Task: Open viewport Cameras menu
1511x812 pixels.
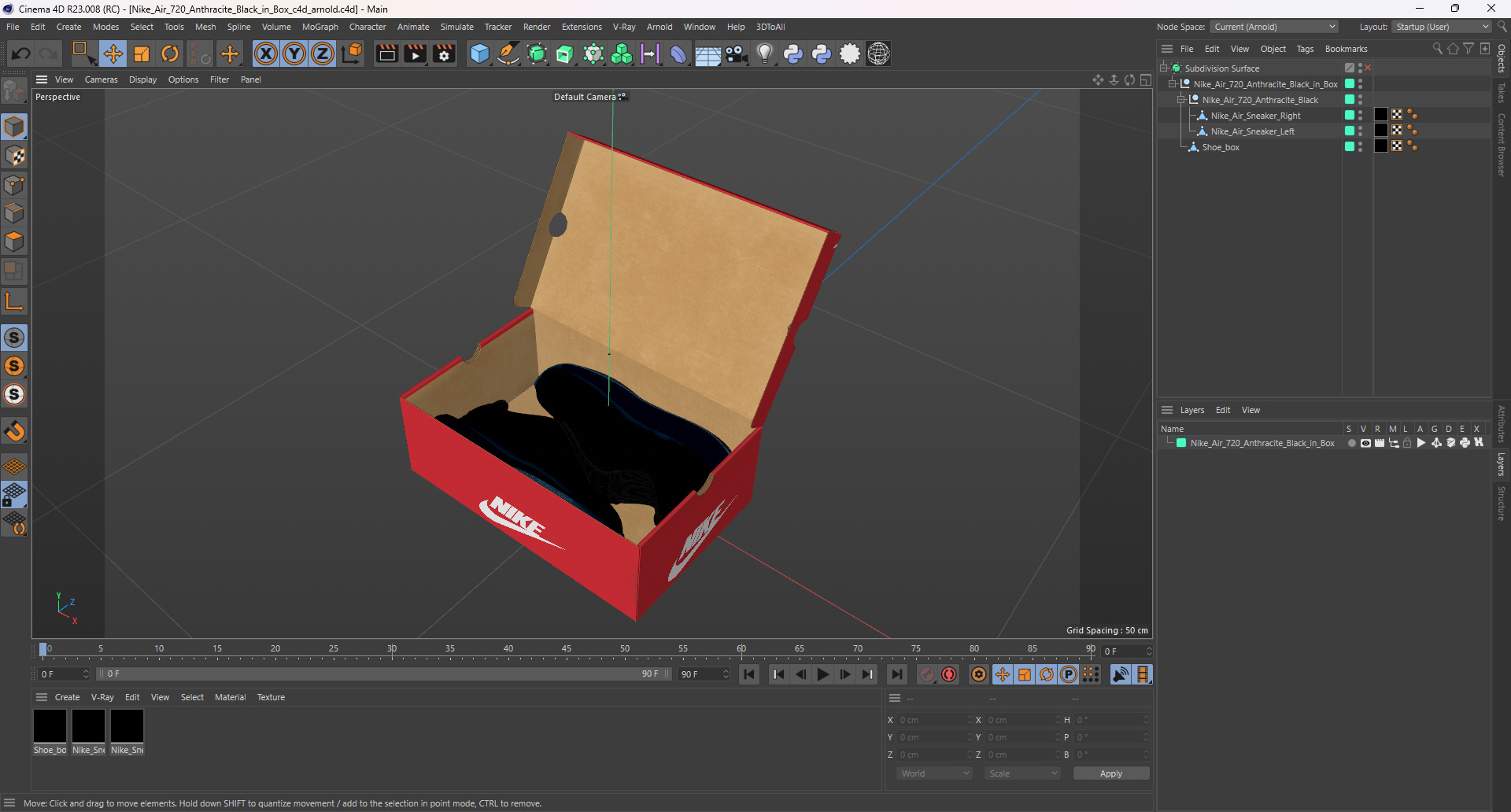Action: (x=101, y=79)
